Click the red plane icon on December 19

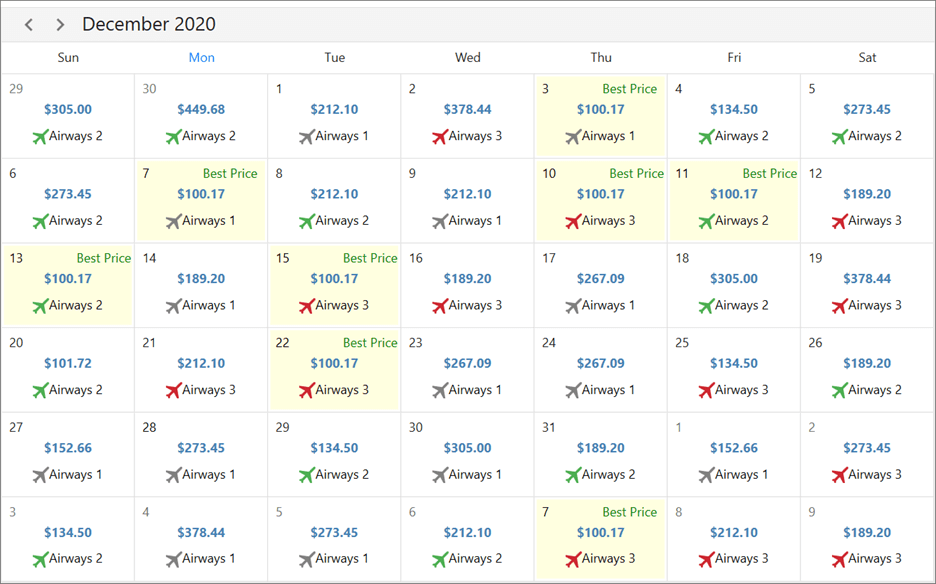point(838,305)
